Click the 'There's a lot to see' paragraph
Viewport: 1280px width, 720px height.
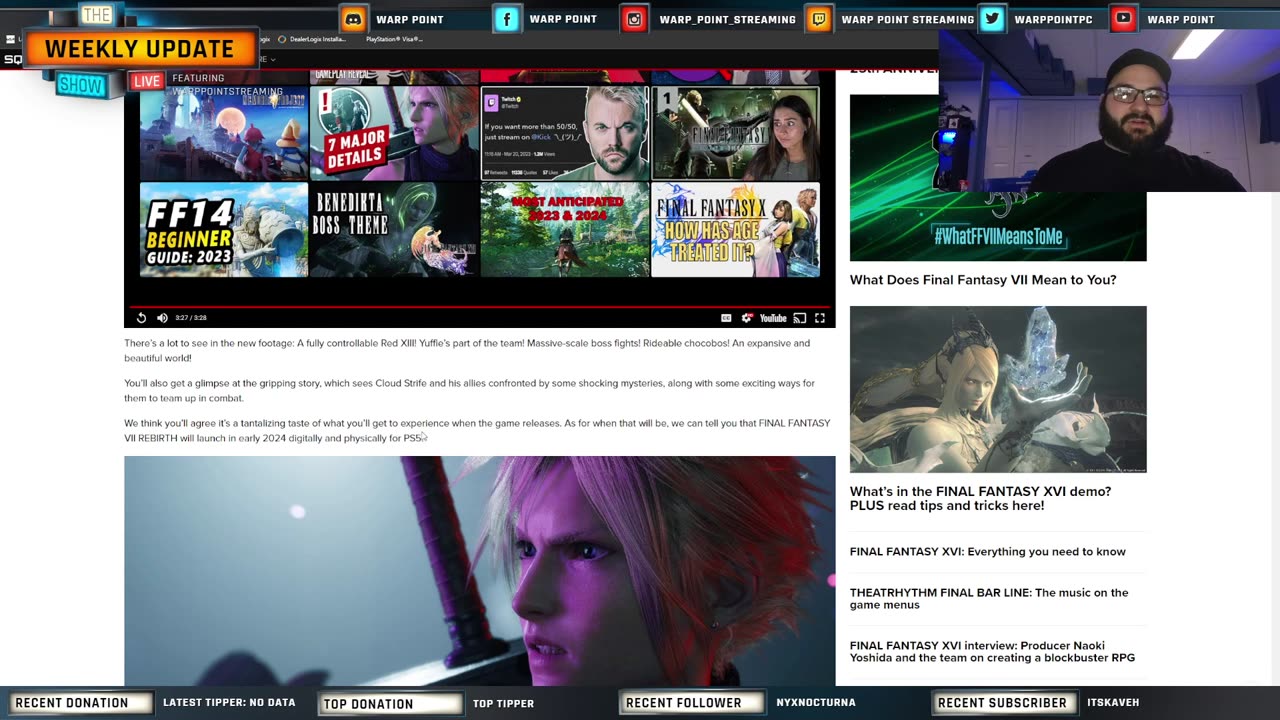click(467, 350)
